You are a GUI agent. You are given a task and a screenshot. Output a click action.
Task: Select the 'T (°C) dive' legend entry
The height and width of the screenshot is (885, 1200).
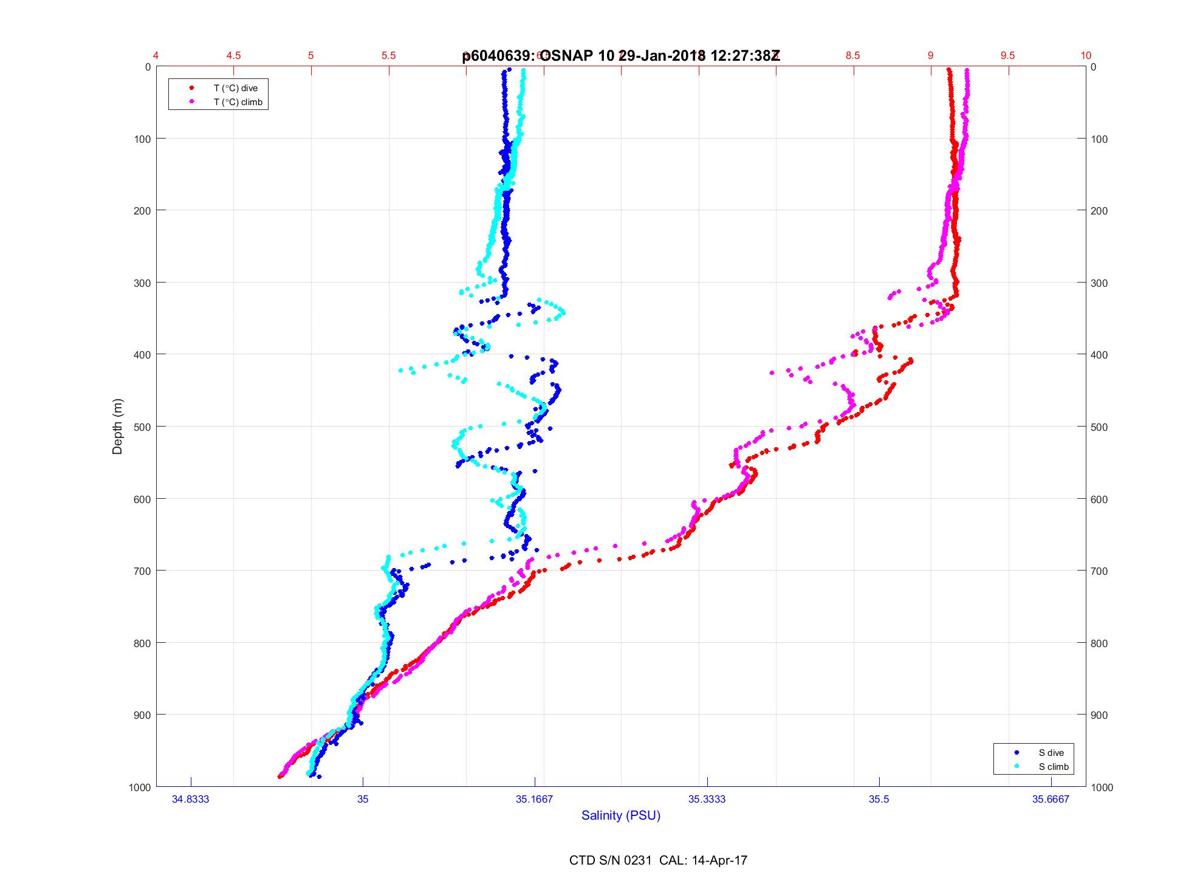tap(236, 88)
